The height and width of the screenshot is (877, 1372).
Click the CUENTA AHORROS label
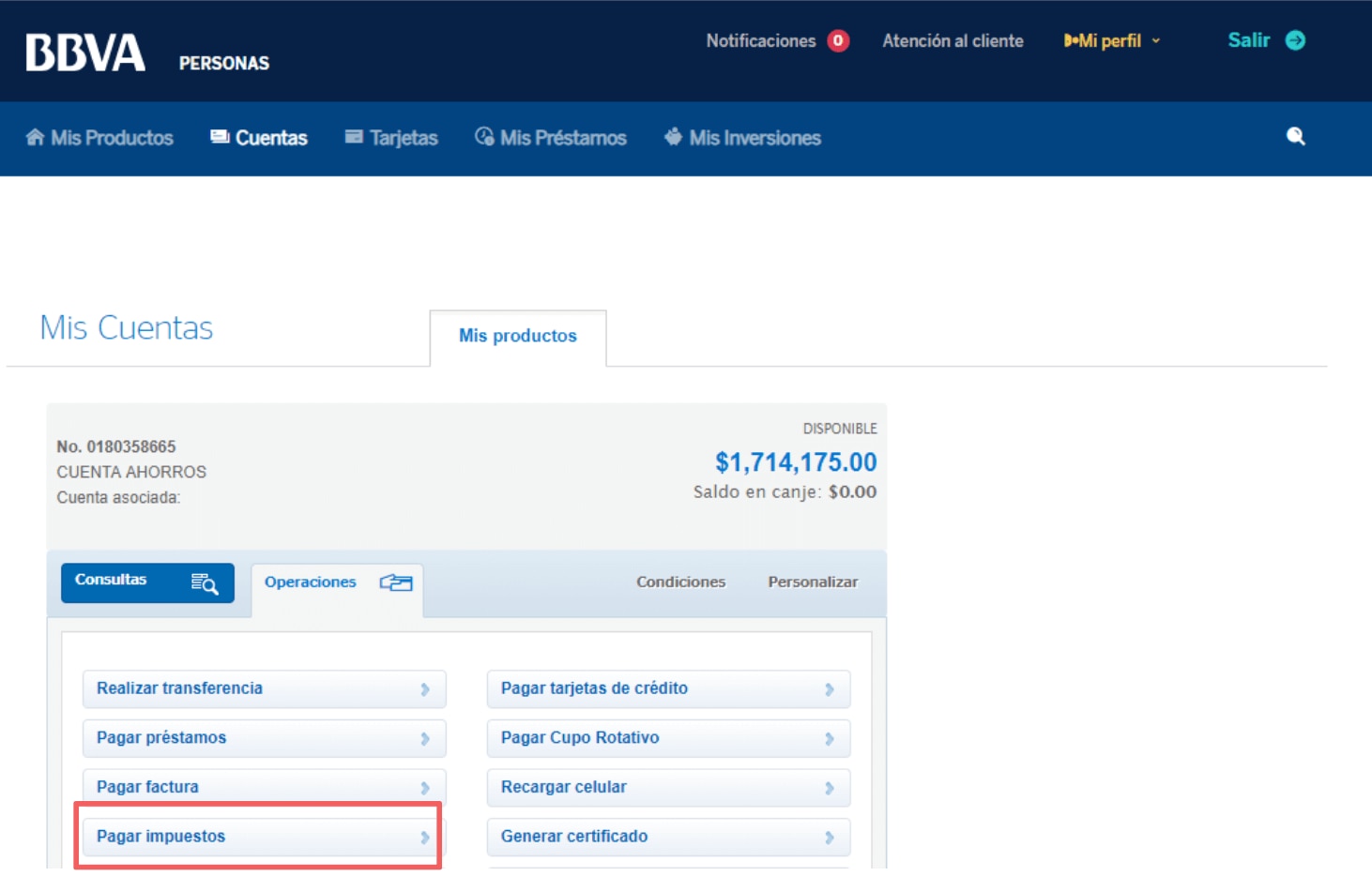pos(131,472)
